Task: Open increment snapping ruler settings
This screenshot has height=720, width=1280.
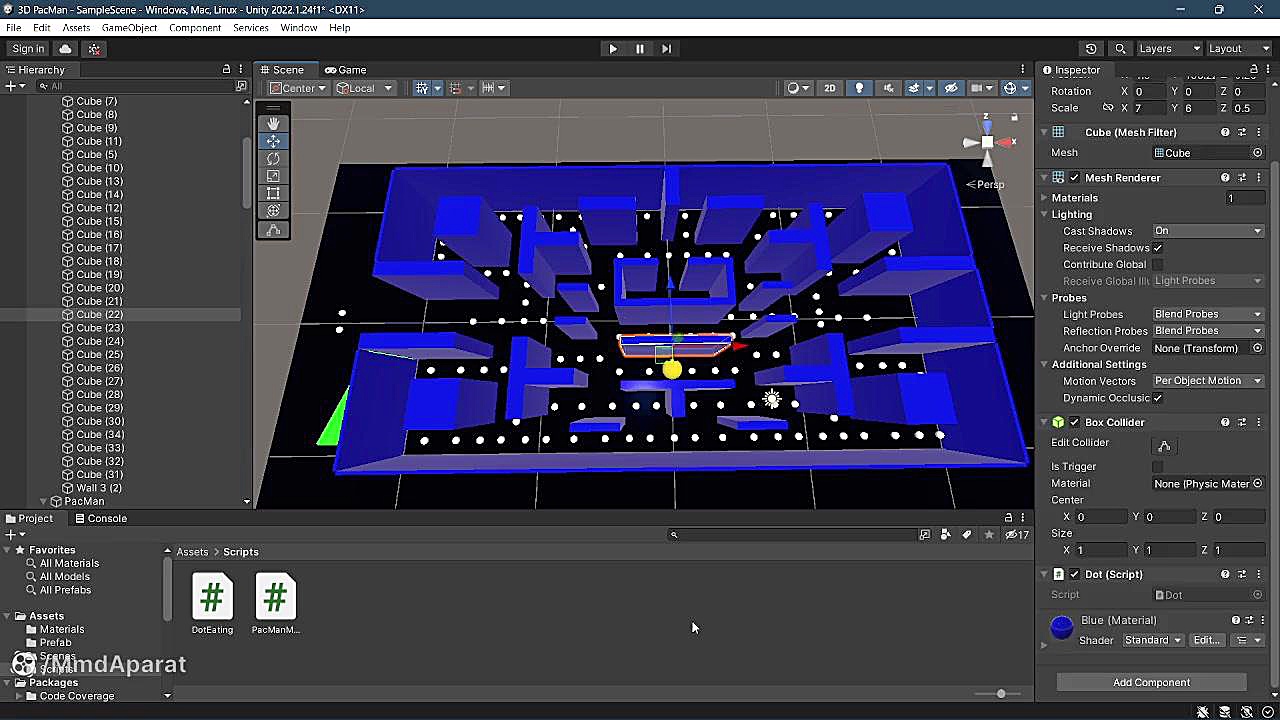Action: click(x=492, y=88)
